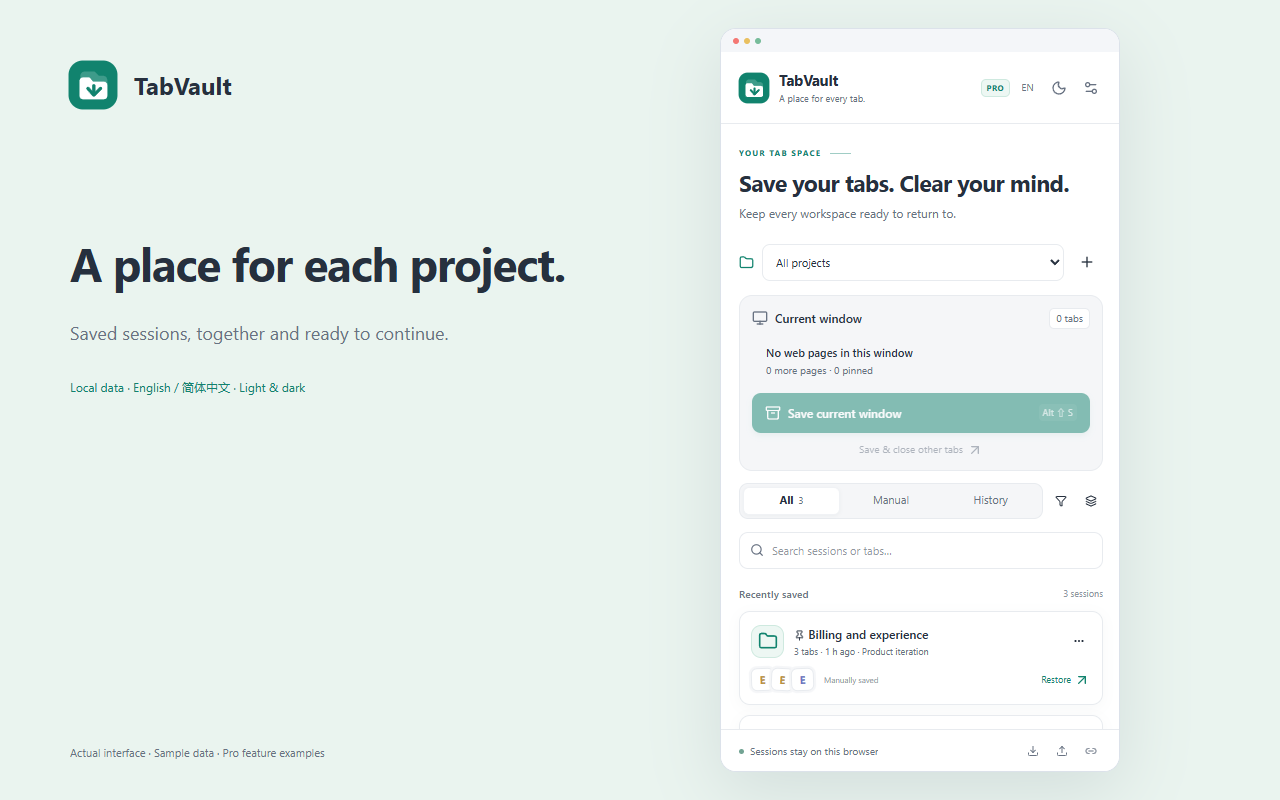The image size is (1280, 800).
Task: Click the purple E favicon tile
Action: tap(802, 680)
